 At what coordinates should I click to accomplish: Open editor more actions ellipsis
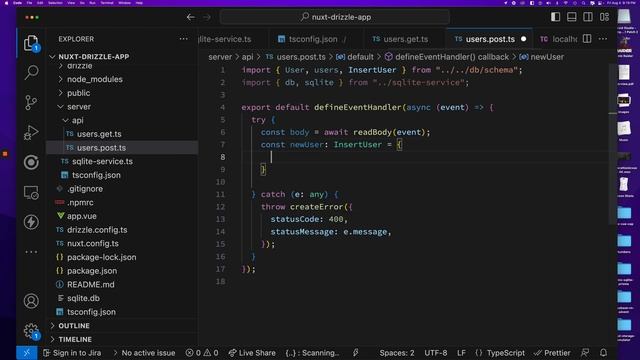(603, 39)
